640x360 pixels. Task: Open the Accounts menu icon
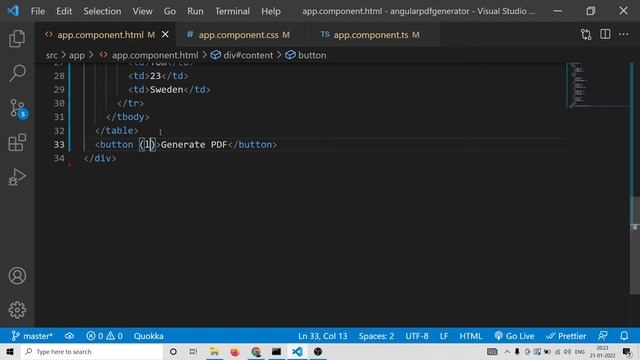point(17,276)
